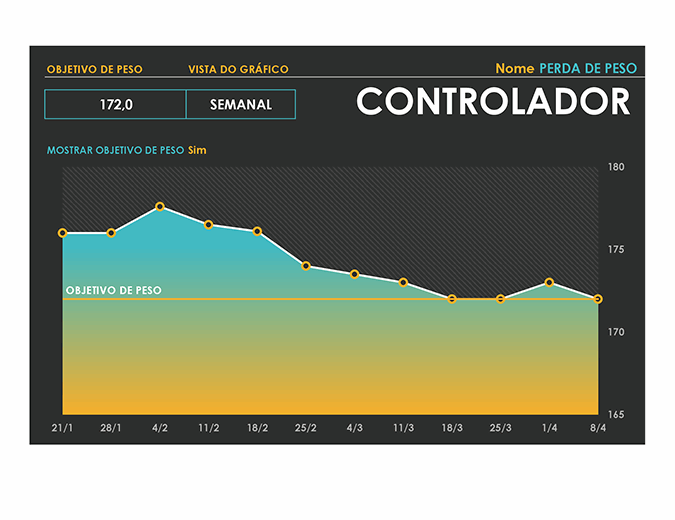
Task: Click the data point marker at 1/4
Action: (549, 283)
